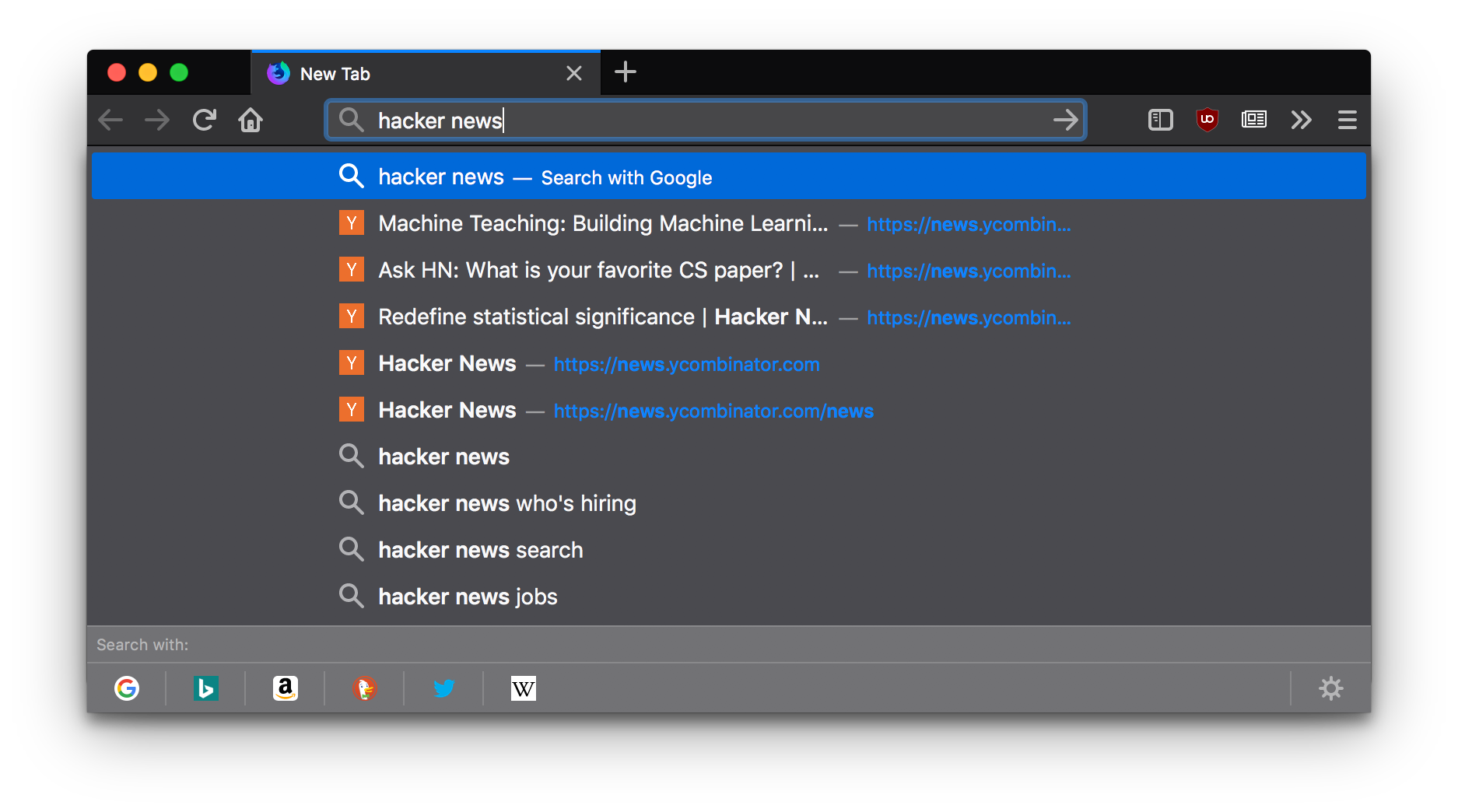The height and width of the screenshot is (812, 1458).
Task: Expand the toolbar overflow chevrons
Action: click(1301, 120)
